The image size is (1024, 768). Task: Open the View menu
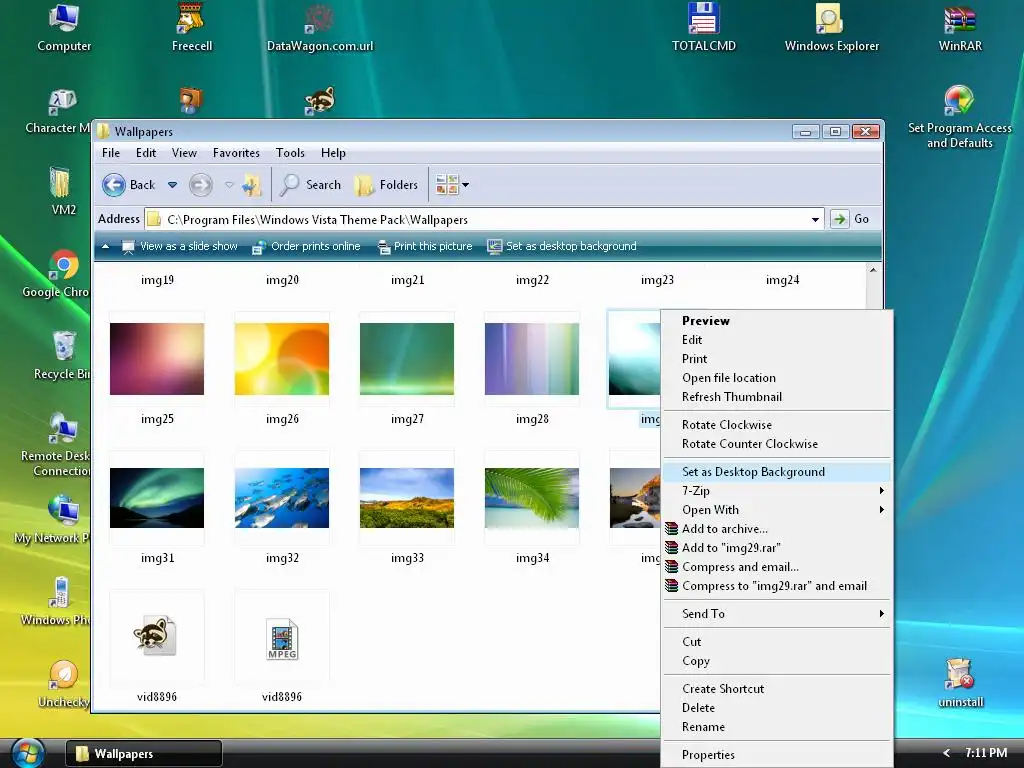click(184, 153)
